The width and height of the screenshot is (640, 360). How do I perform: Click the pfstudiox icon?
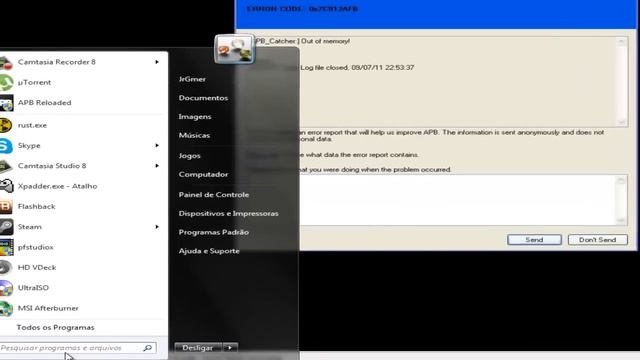click(x=6, y=247)
